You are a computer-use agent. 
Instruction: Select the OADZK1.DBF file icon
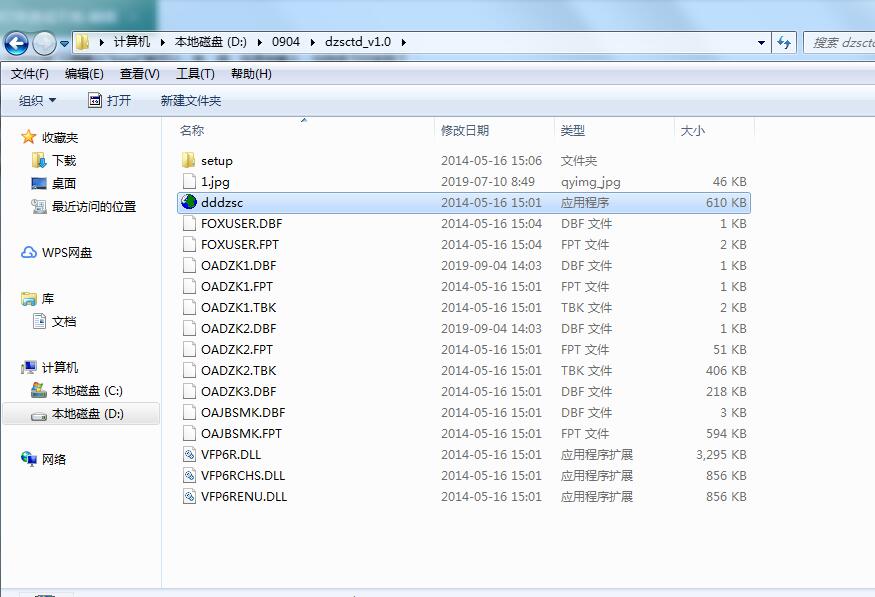tap(189, 265)
